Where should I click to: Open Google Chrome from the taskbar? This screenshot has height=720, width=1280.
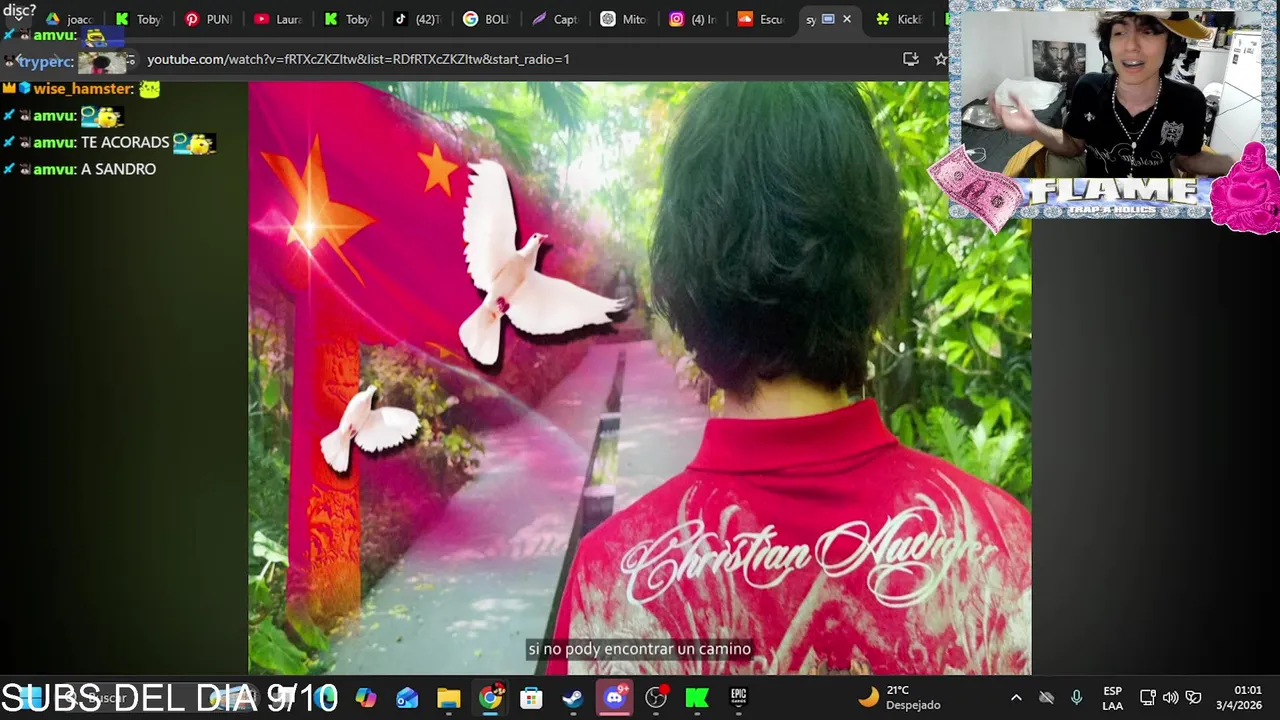[490, 698]
